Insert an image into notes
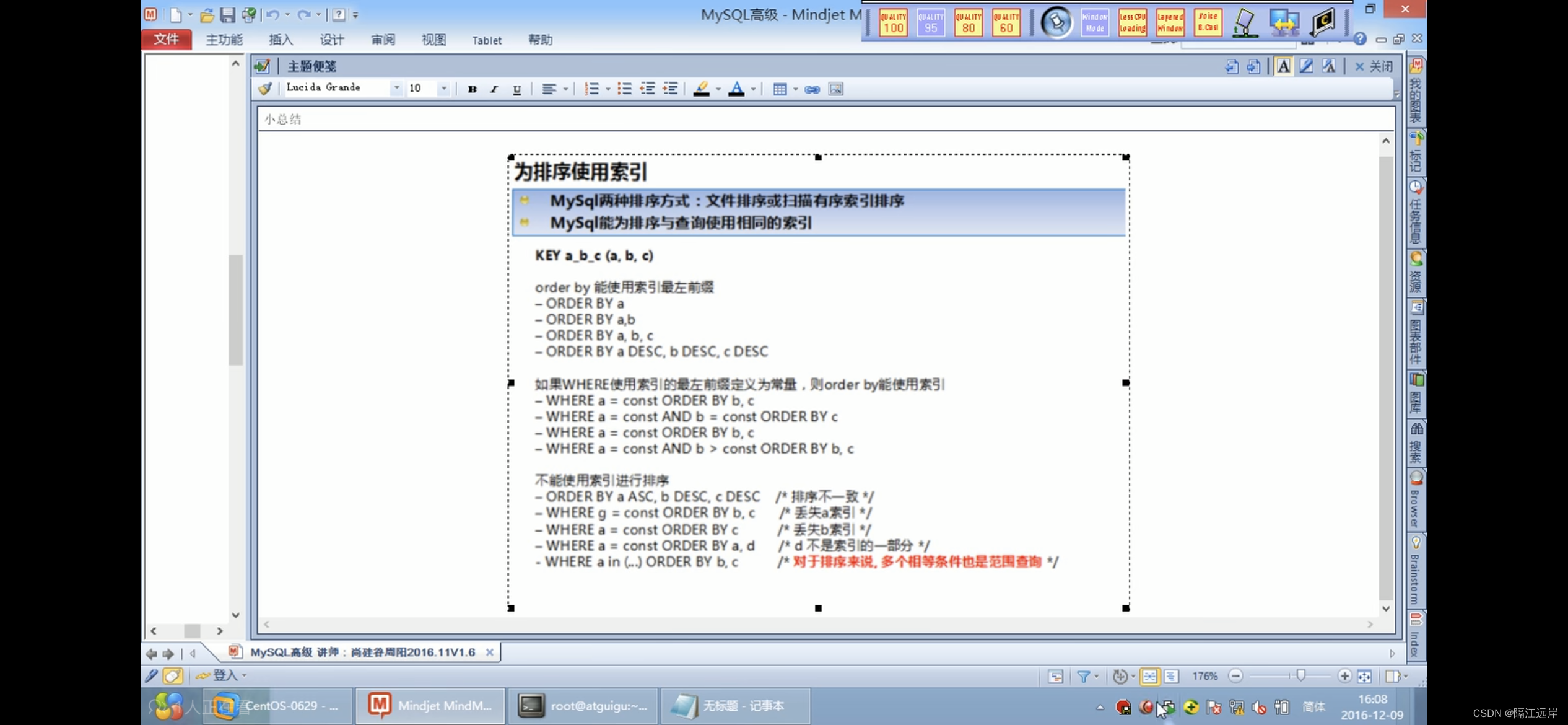Screen dimensions: 1568x725 click(835, 89)
